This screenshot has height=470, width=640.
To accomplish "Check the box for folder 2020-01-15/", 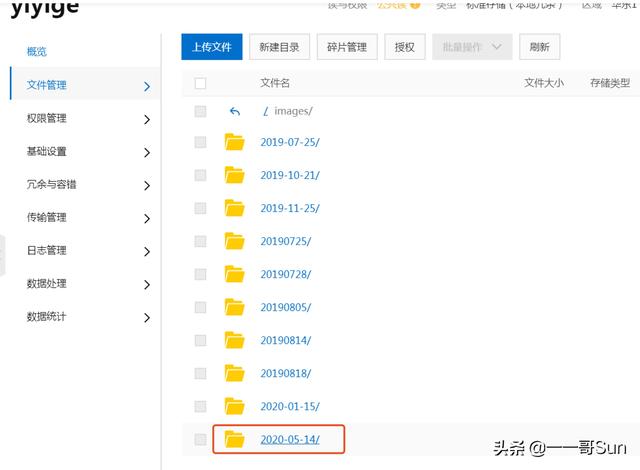I will point(200,407).
